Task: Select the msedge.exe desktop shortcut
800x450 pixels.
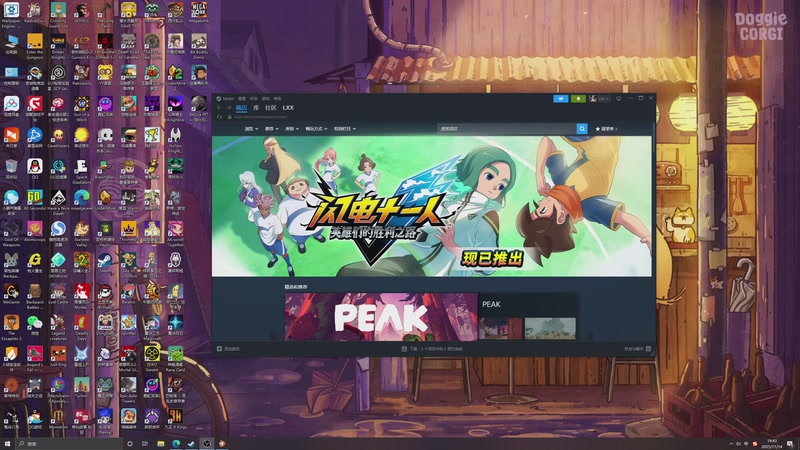Action: [x=82, y=200]
